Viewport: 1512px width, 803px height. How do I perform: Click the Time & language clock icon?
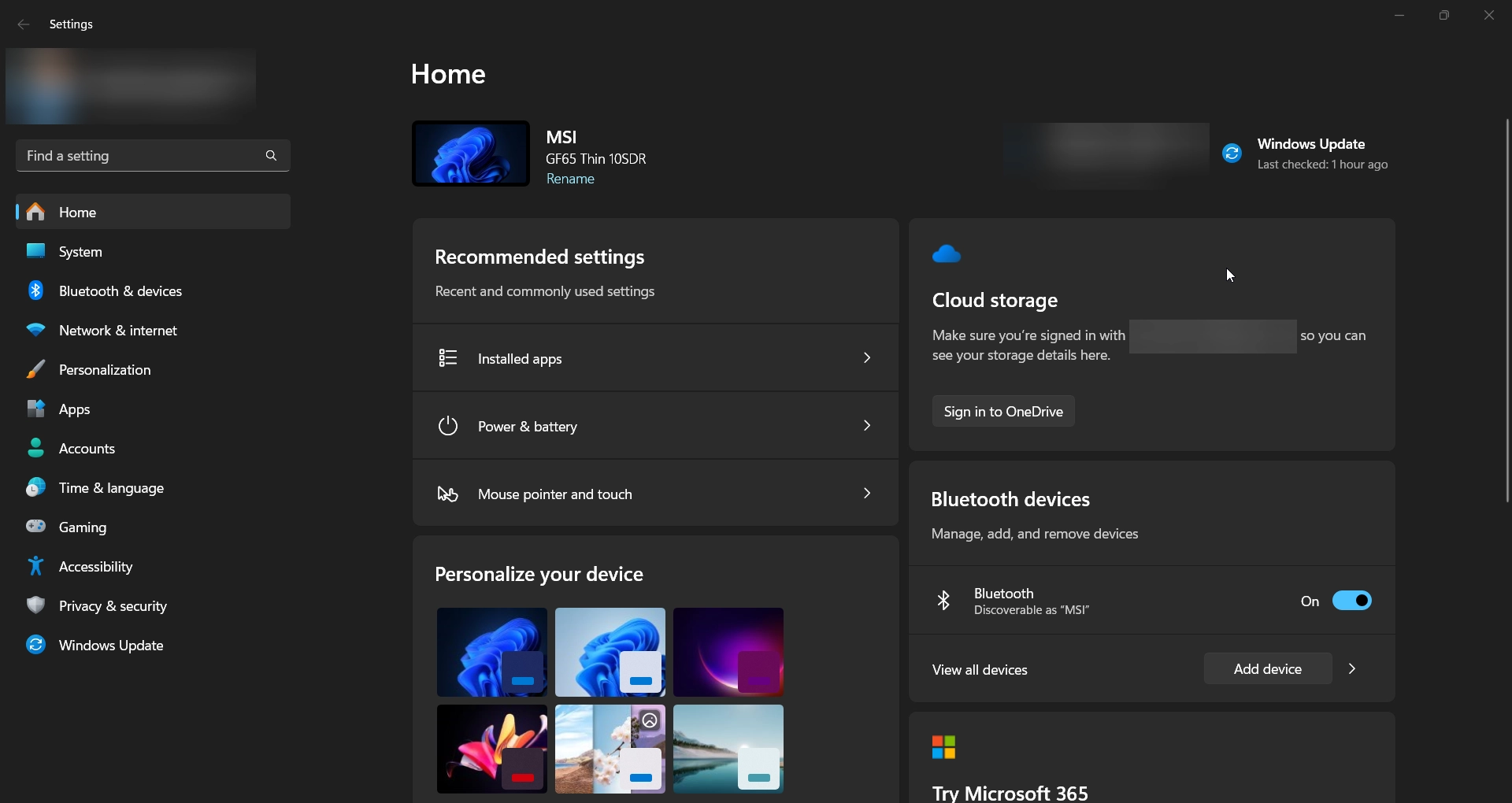[35, 487]
